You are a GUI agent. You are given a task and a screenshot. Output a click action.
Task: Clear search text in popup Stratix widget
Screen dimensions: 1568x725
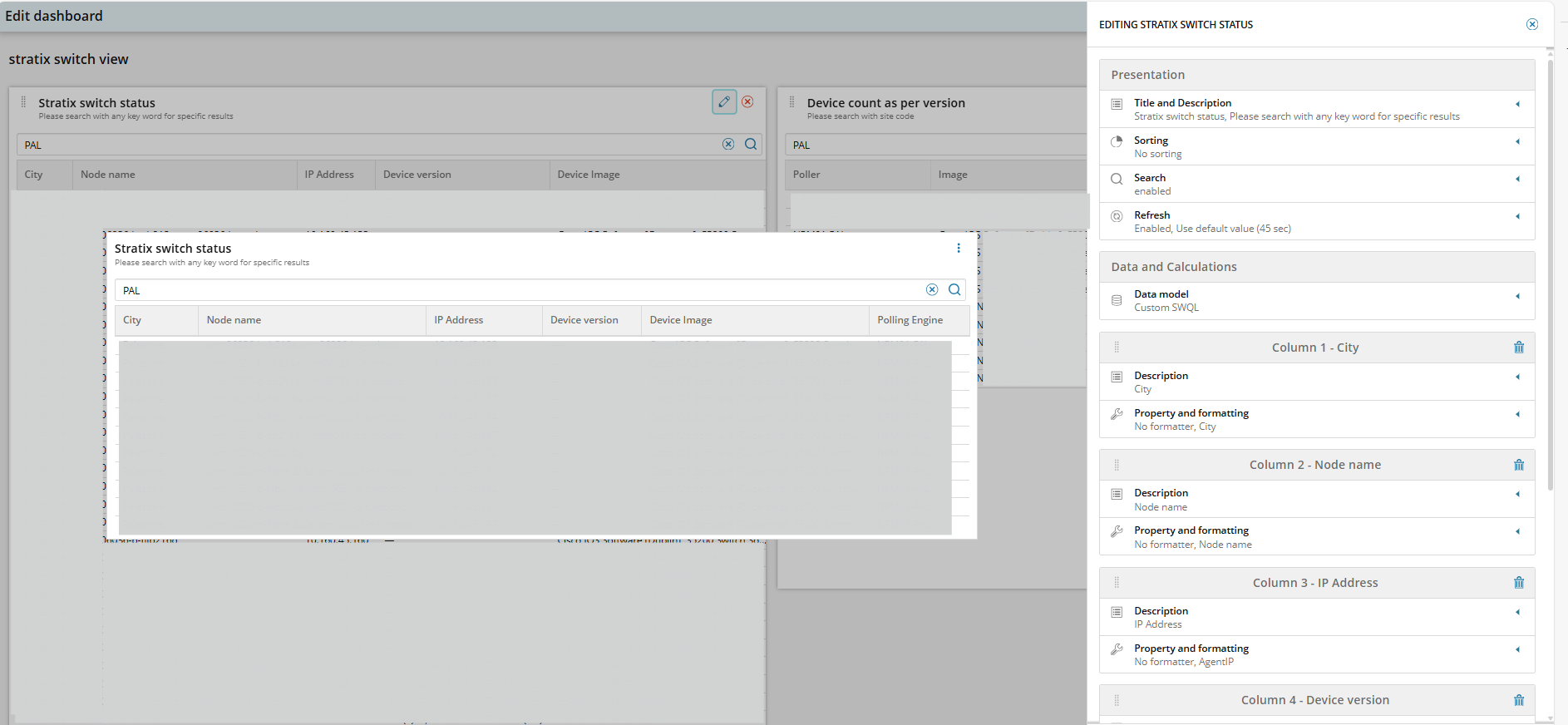coord(932,289)
